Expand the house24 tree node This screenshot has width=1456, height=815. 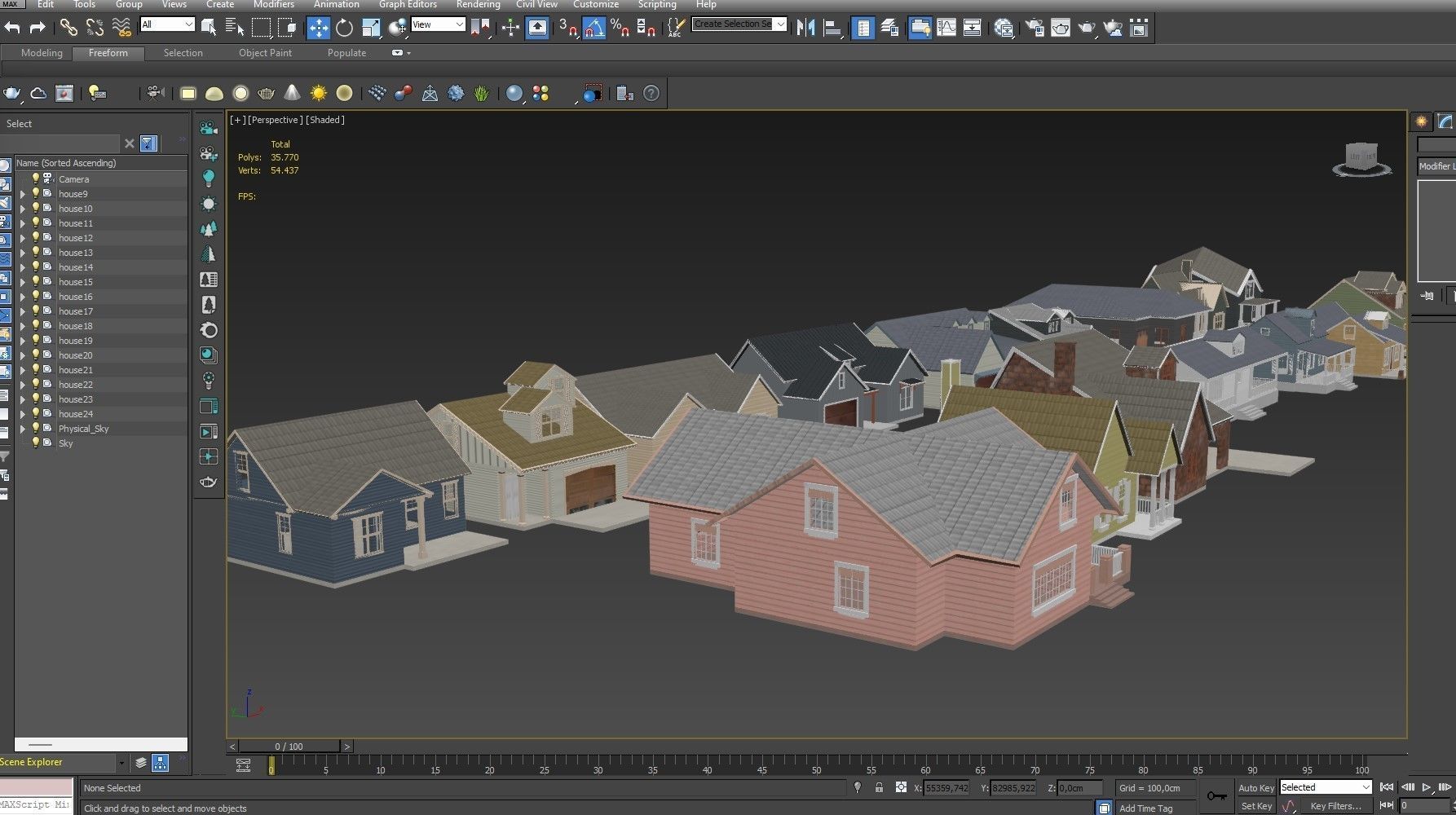(x=23, y=414)
